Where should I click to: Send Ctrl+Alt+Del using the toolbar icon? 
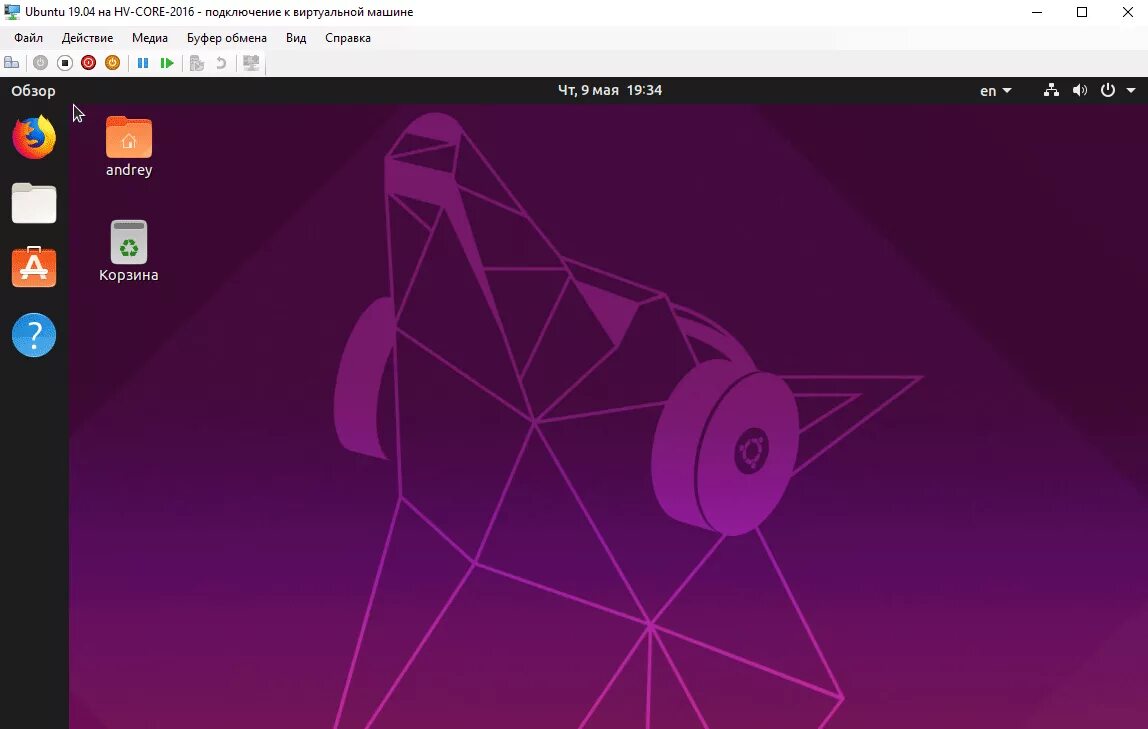(12, 63)
